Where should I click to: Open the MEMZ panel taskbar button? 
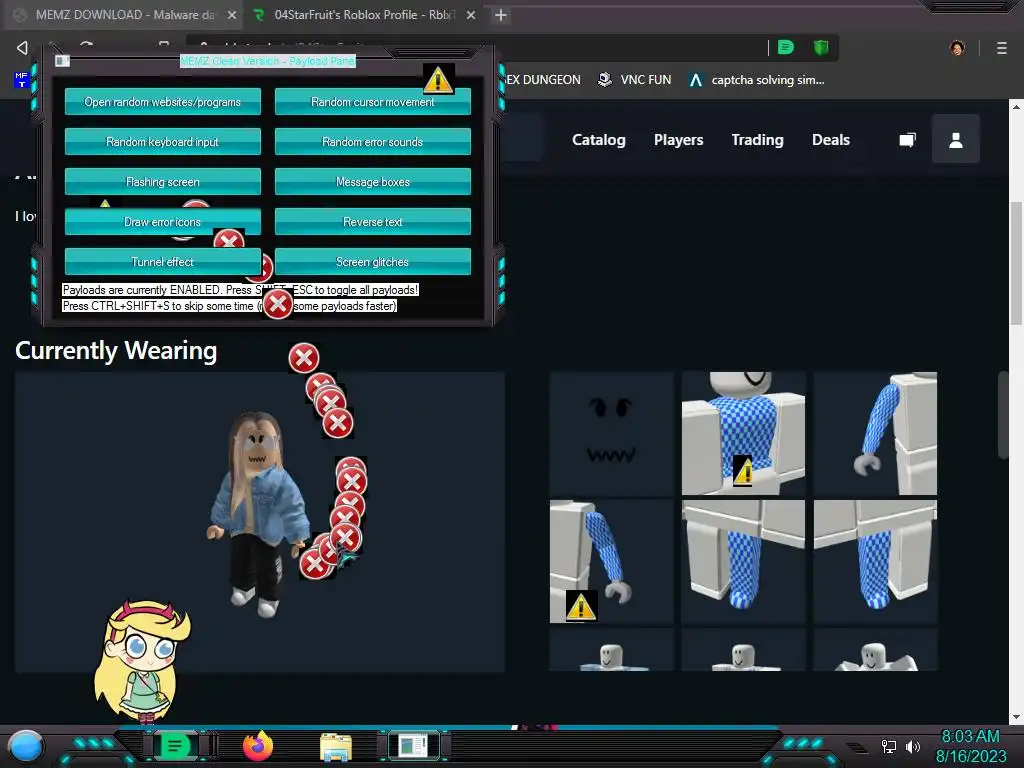[413, 746]
